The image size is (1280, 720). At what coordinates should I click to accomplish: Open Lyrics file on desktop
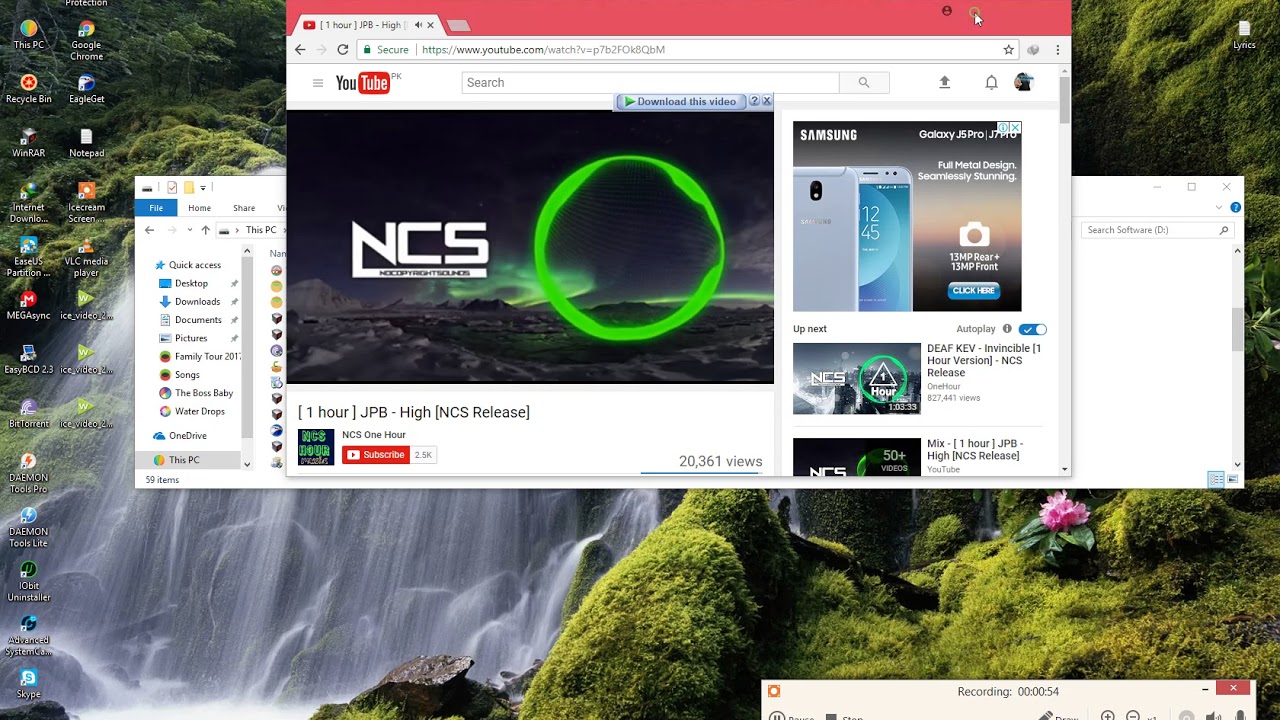[1244, 35]
